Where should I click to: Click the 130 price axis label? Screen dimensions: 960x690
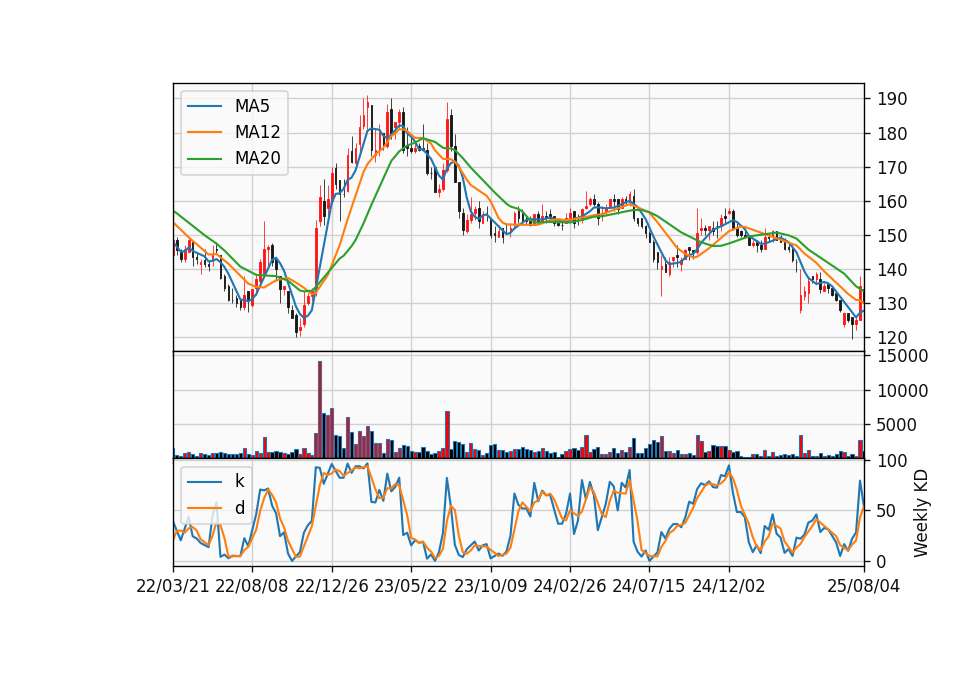[892, 304]
